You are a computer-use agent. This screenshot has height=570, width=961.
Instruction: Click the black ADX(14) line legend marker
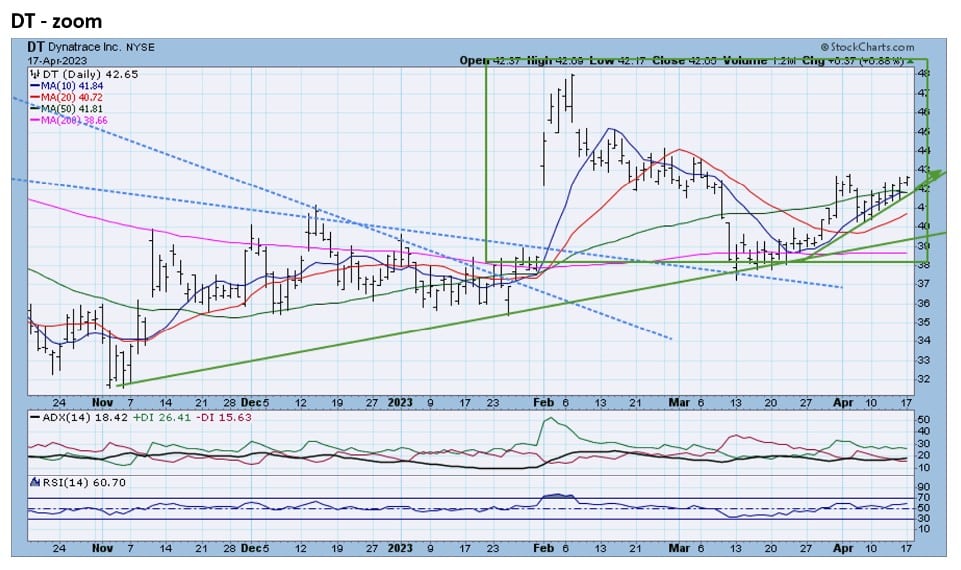(x=35, y=416)
